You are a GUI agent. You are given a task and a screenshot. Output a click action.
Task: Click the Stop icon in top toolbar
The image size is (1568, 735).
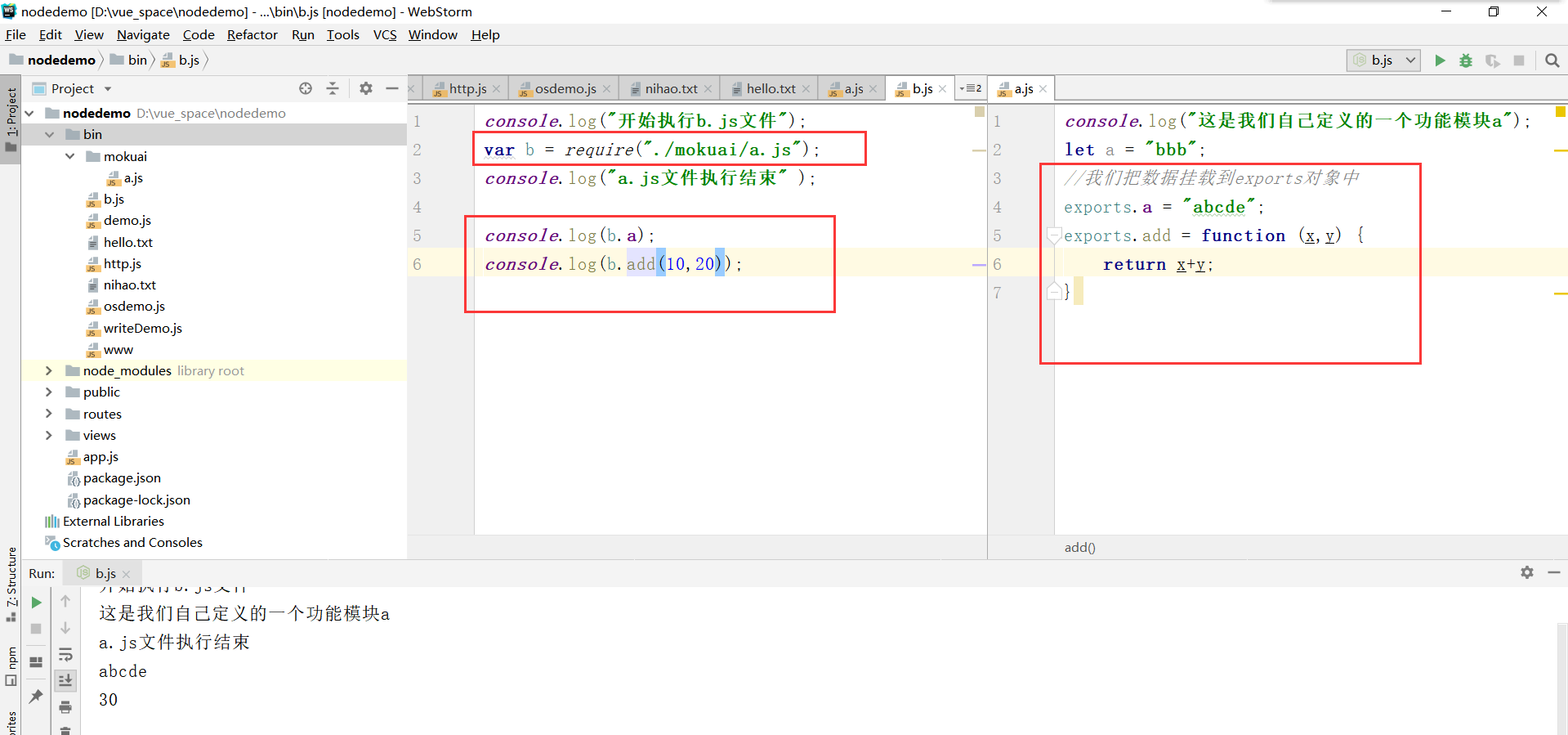(x=1519, y=61)
